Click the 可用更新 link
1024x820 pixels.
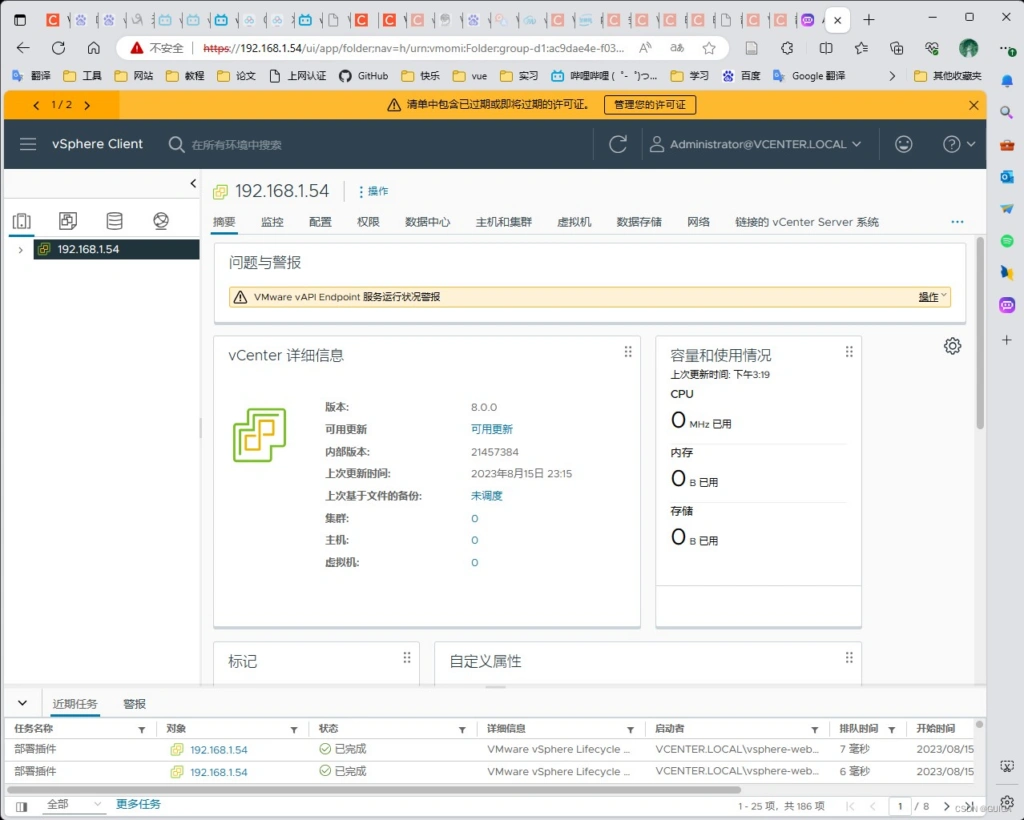pos(492,430)
